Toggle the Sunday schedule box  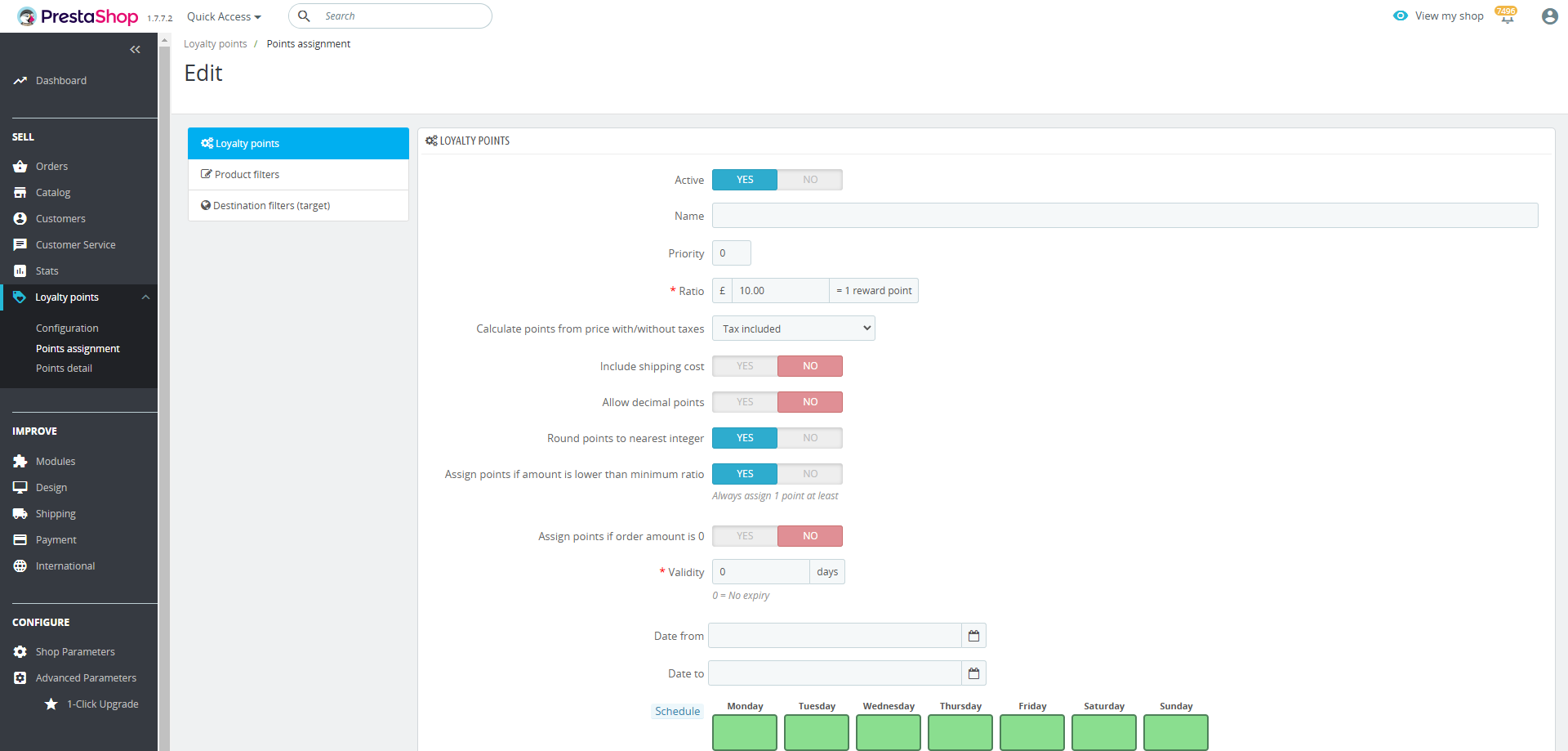[1176, 732]
